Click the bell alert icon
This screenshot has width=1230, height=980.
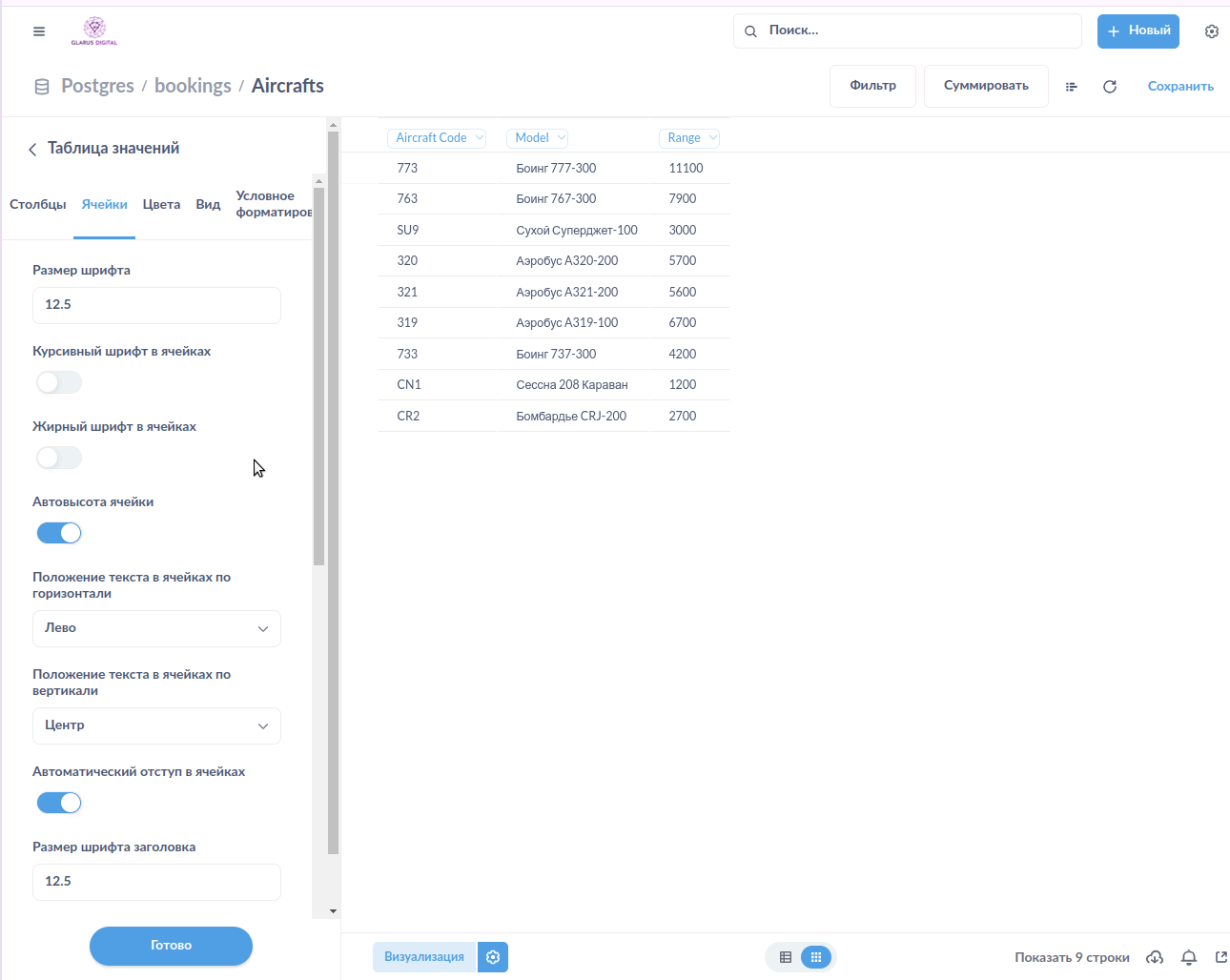point(1189,957)
